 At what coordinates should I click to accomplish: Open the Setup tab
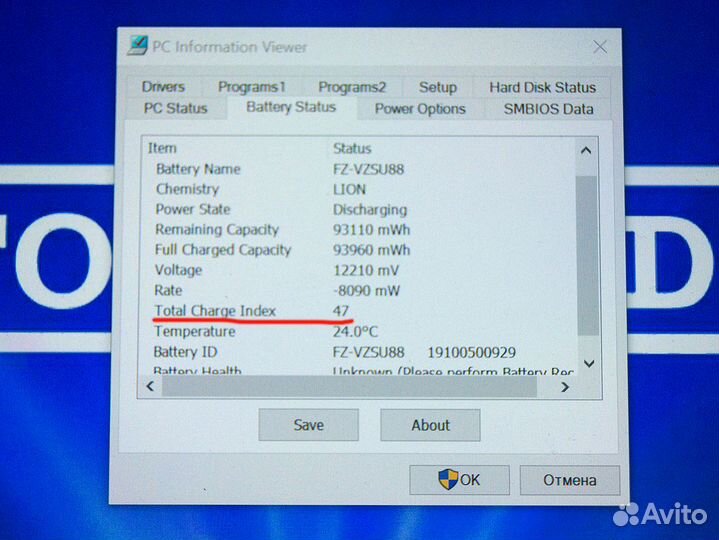pos(438,87)
